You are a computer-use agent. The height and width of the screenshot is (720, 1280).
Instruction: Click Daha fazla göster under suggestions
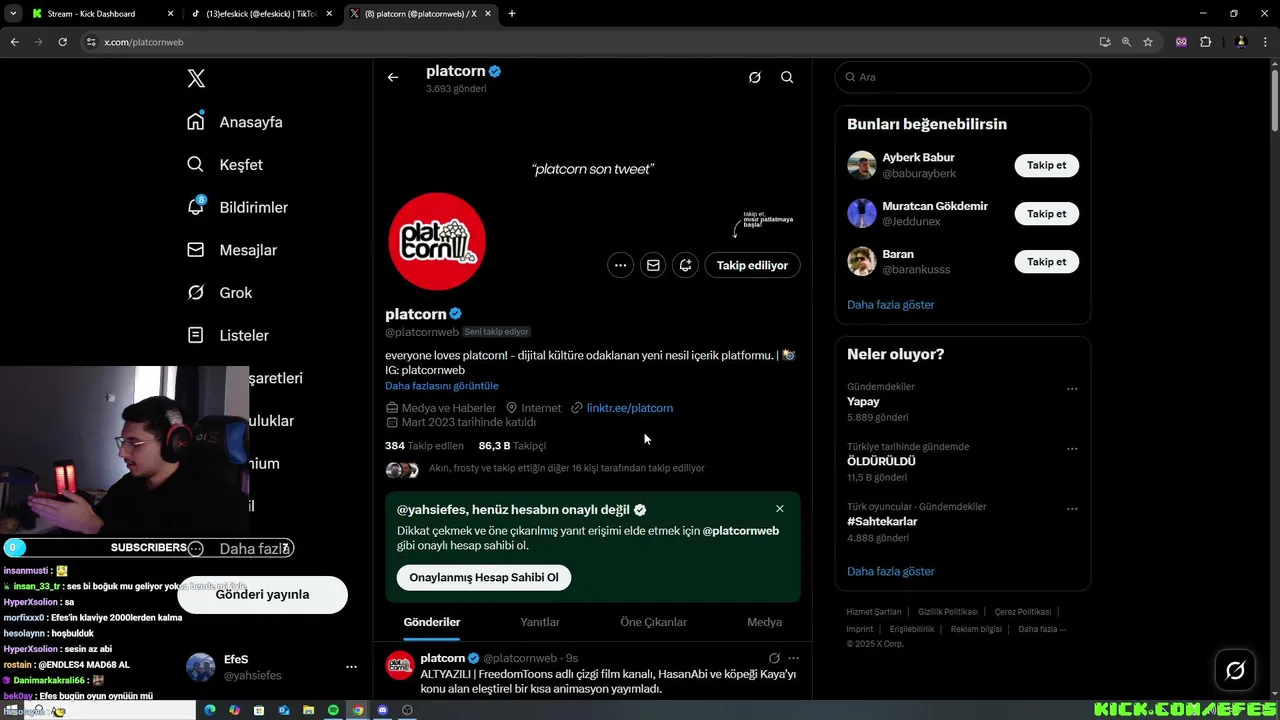click(x=891, y=305)
